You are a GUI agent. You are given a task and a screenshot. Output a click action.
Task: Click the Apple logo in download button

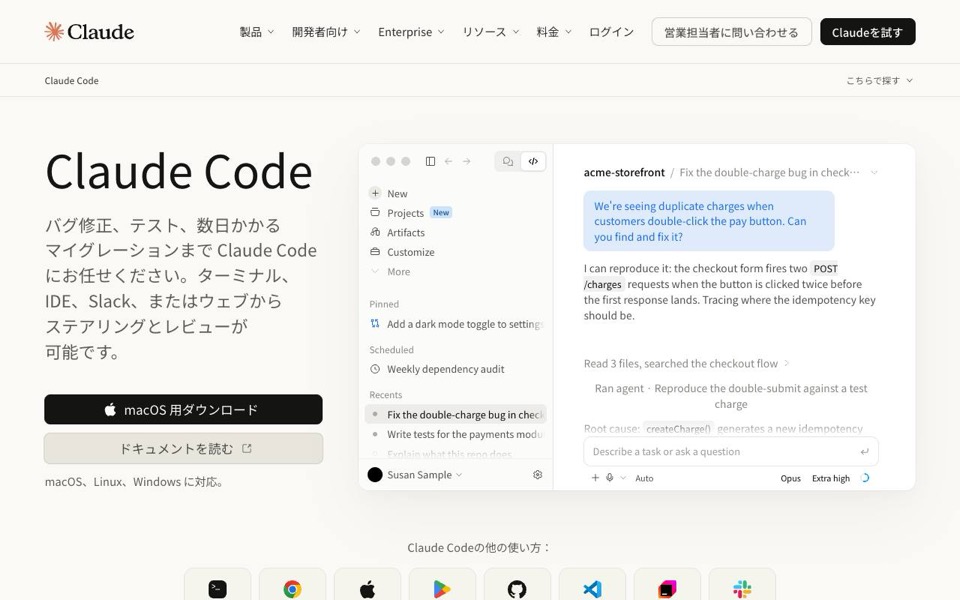[x=110, y=409]
